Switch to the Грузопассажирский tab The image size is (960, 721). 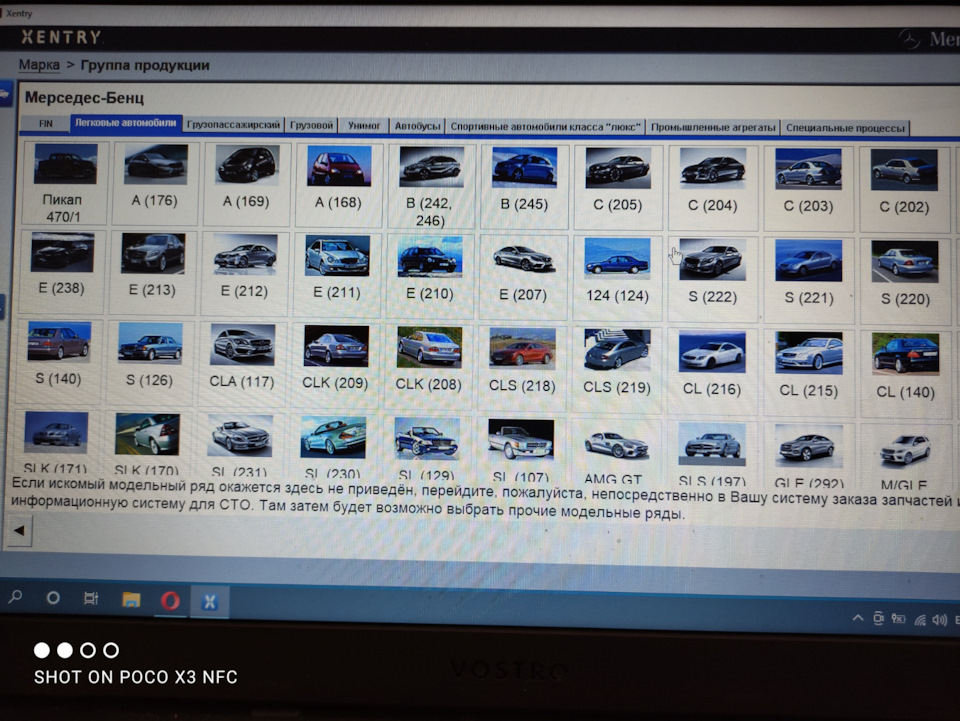pos(233,124)
